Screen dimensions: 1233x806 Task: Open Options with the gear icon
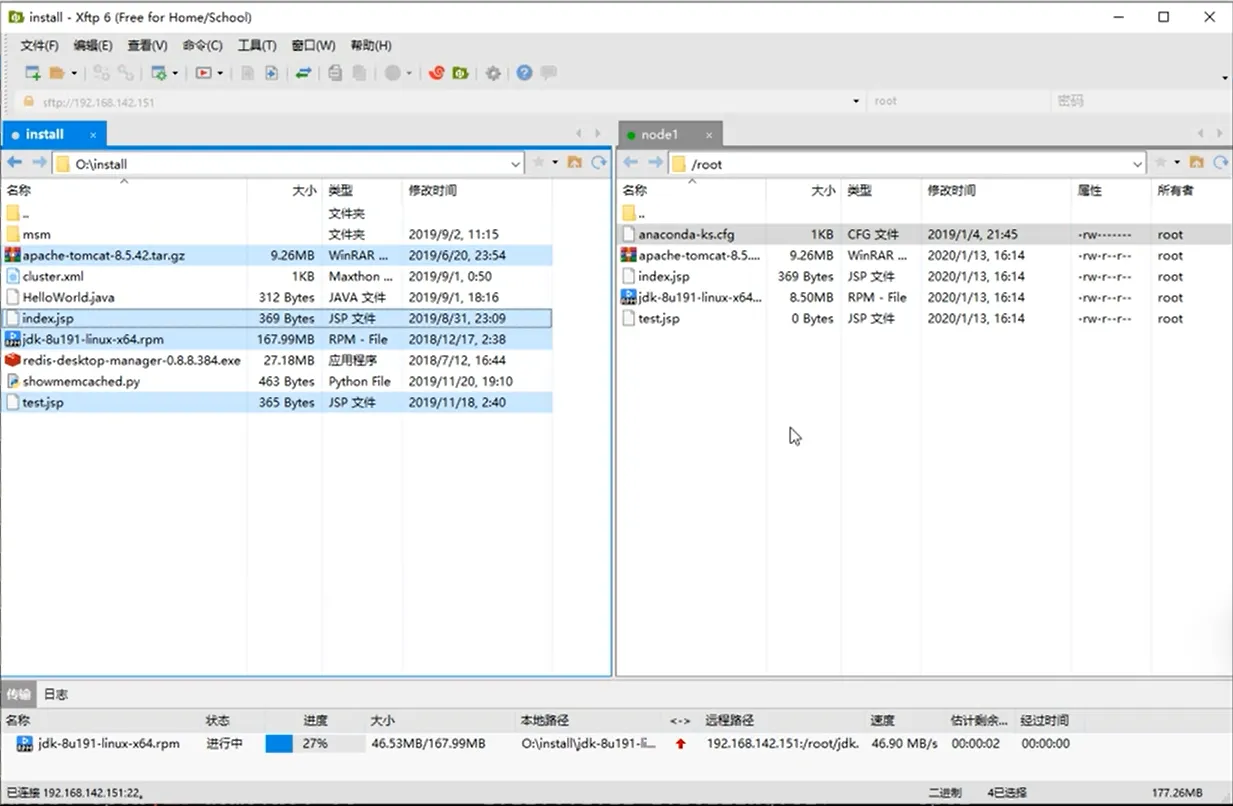(493, 73)
